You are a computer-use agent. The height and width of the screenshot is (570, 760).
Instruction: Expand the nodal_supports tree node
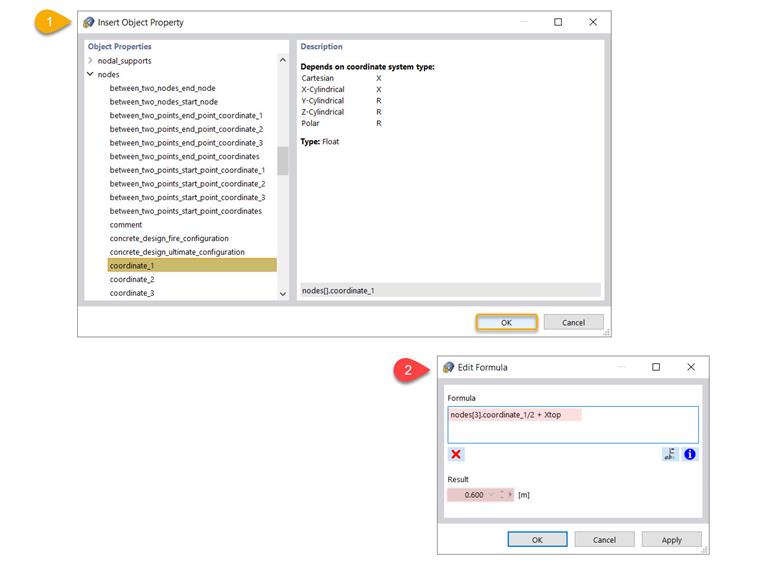[91, 61]
